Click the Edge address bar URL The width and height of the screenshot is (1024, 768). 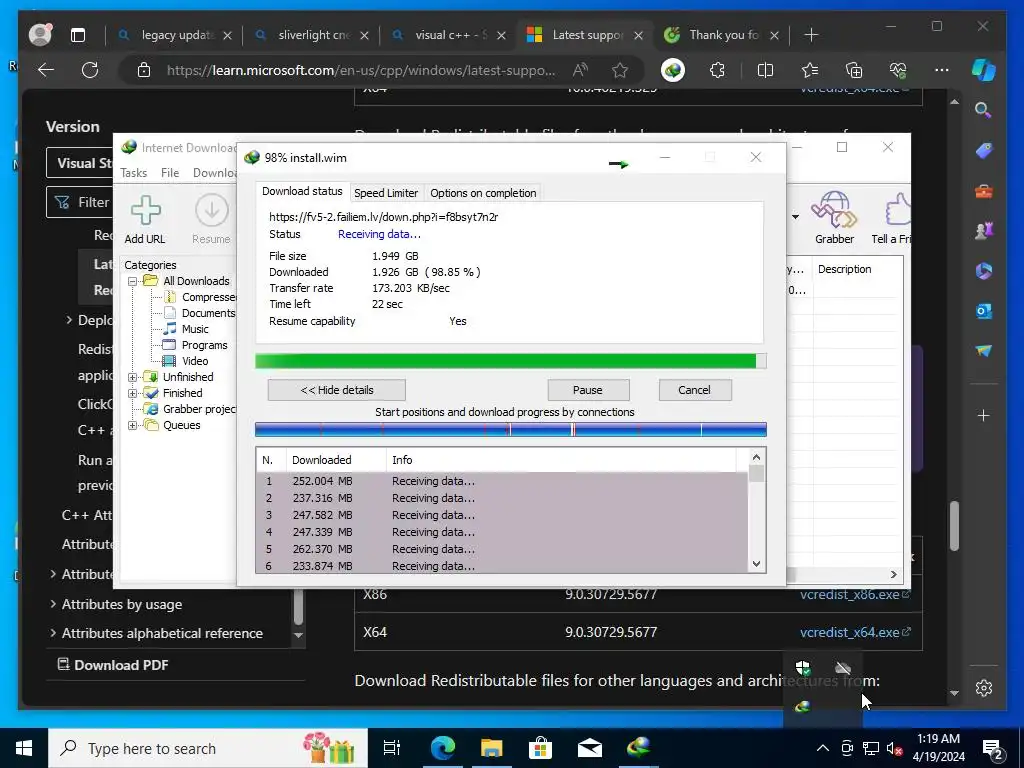(x=361, y=70)
